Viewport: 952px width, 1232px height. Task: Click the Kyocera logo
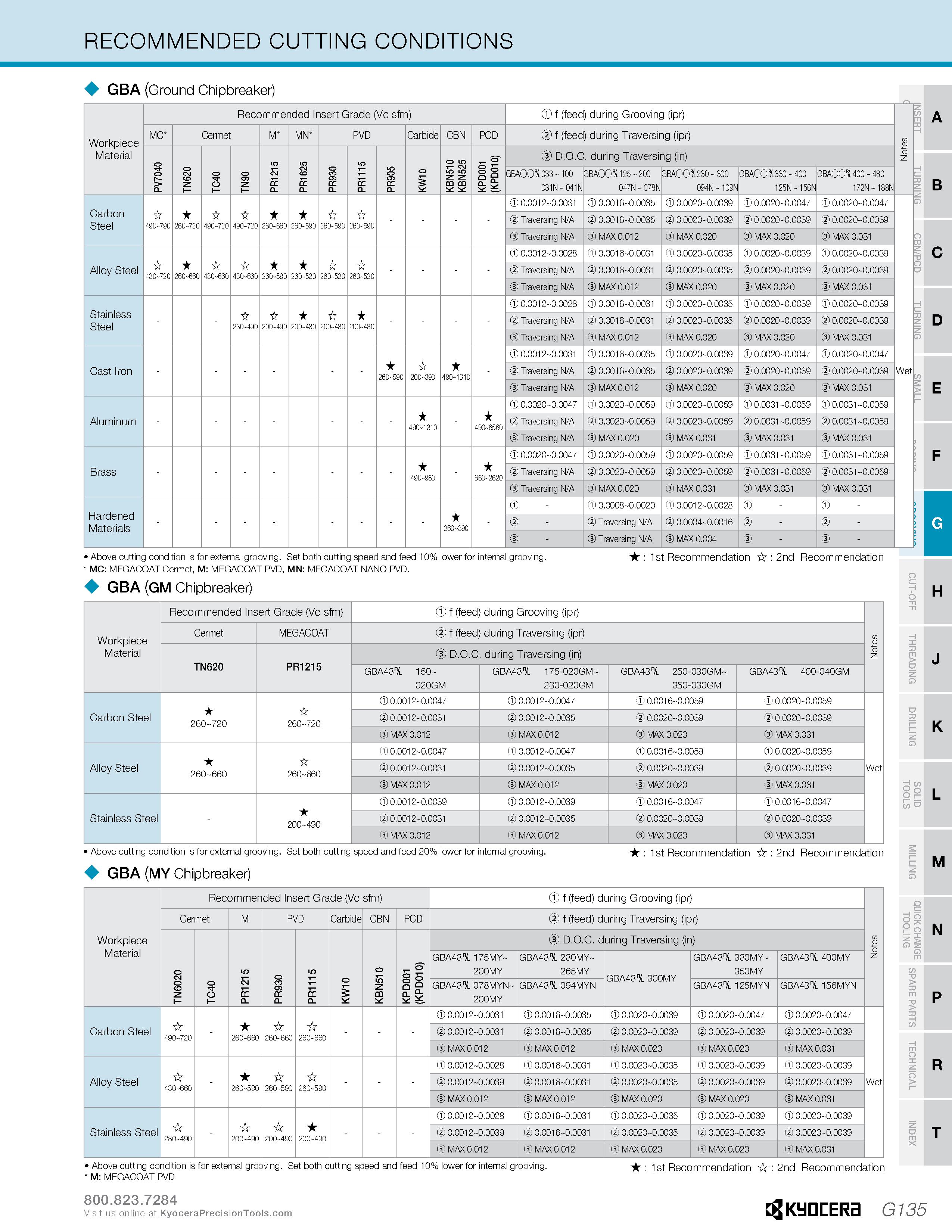coord(813,1209)
